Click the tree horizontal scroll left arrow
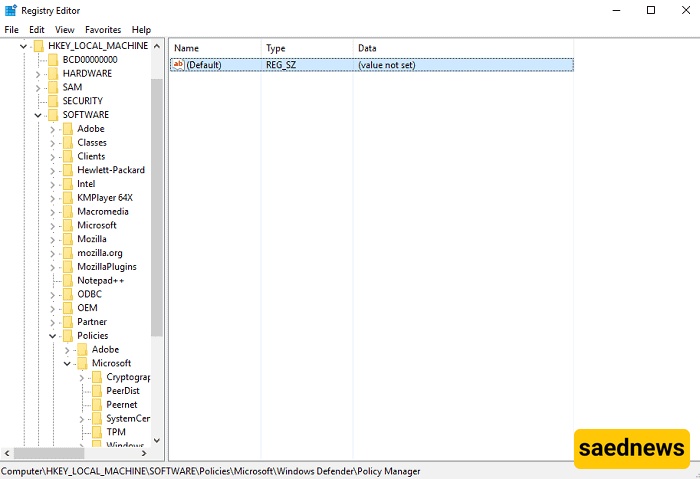The image size is (700, 479). [7, 453]
